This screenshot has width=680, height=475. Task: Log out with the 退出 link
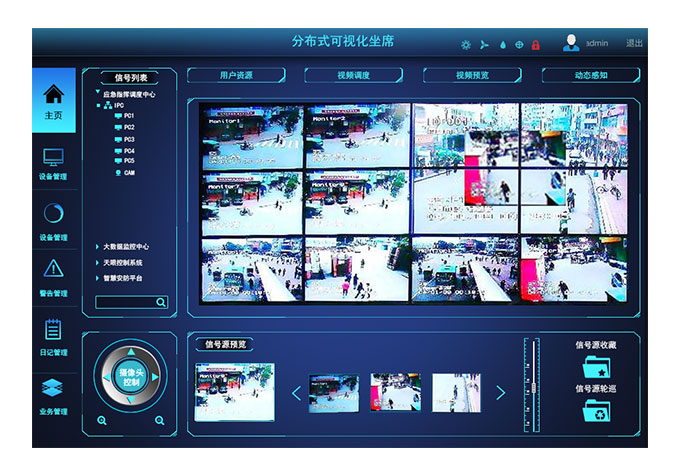634,43
